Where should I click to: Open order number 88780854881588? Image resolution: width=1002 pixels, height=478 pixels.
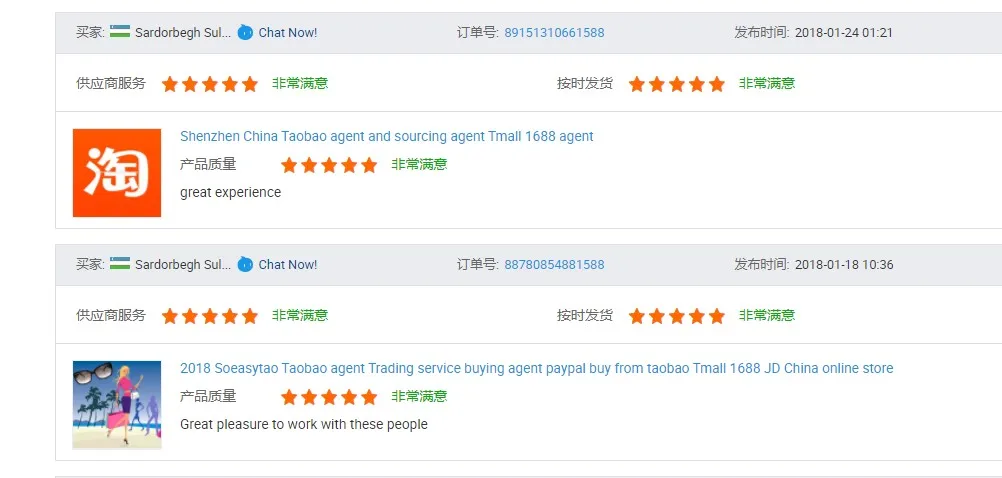click(x=554, y=264)
